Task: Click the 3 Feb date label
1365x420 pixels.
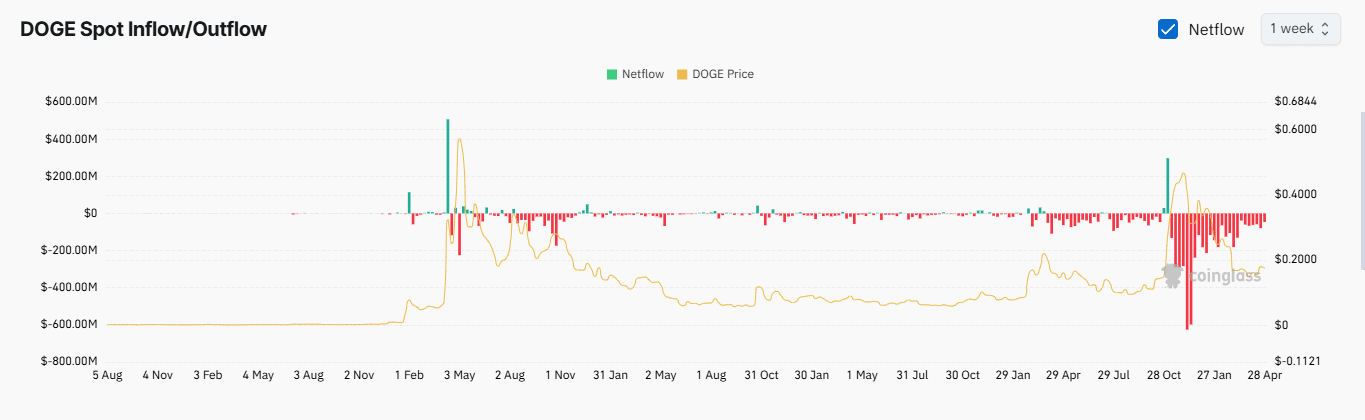Action: click(207, 376)
